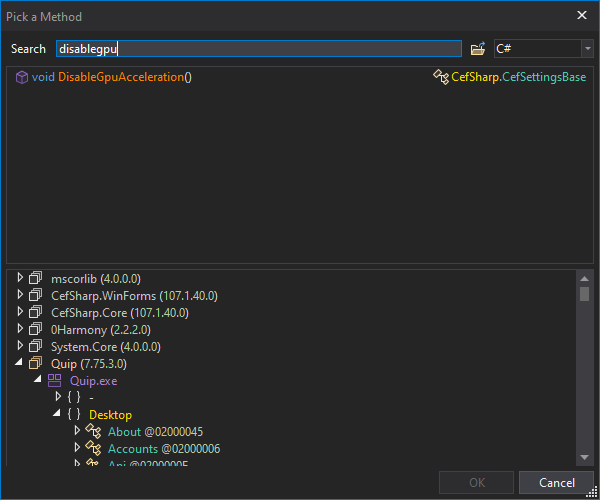Expand the System.Core tree node

20,345
